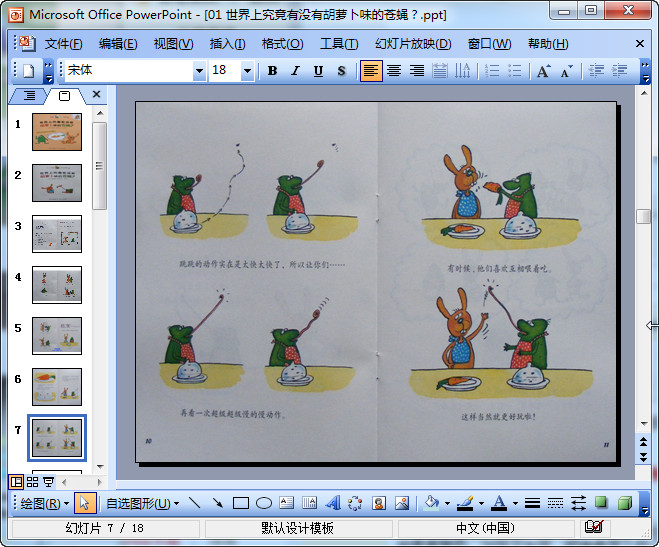Expand formatting toolbar overflow options
Screen dimensions: 659x547
pyautogui.click(x=645, y=71)
